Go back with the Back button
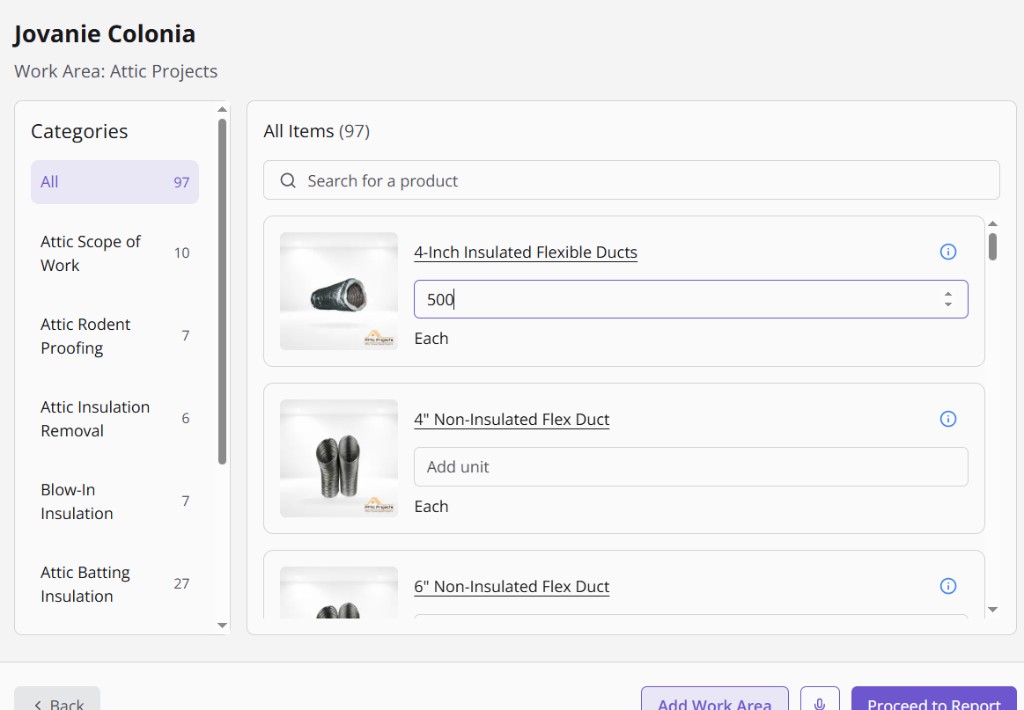The image size is (1024, 710). (x=57, y=701)
